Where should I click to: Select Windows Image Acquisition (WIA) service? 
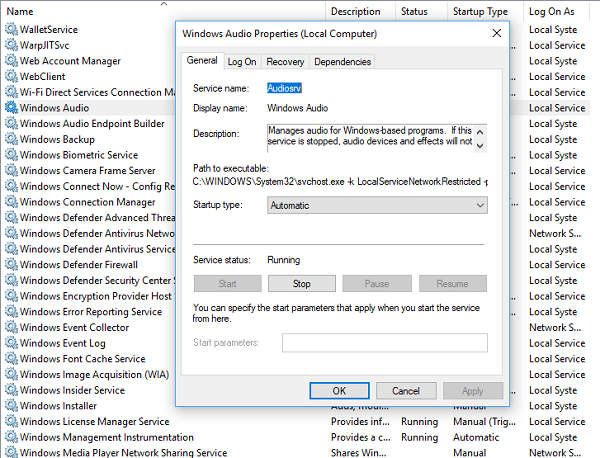click(95, 375)
